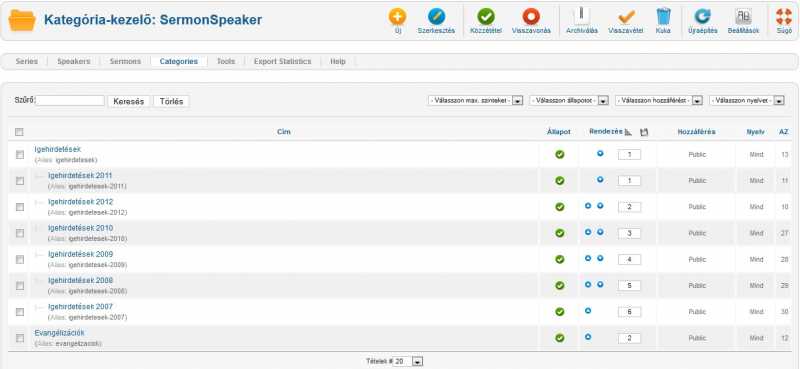Toggle published status of Igehirdetések 2007
This screenshot has width=800, height=369.
click(x=560, y=311)
